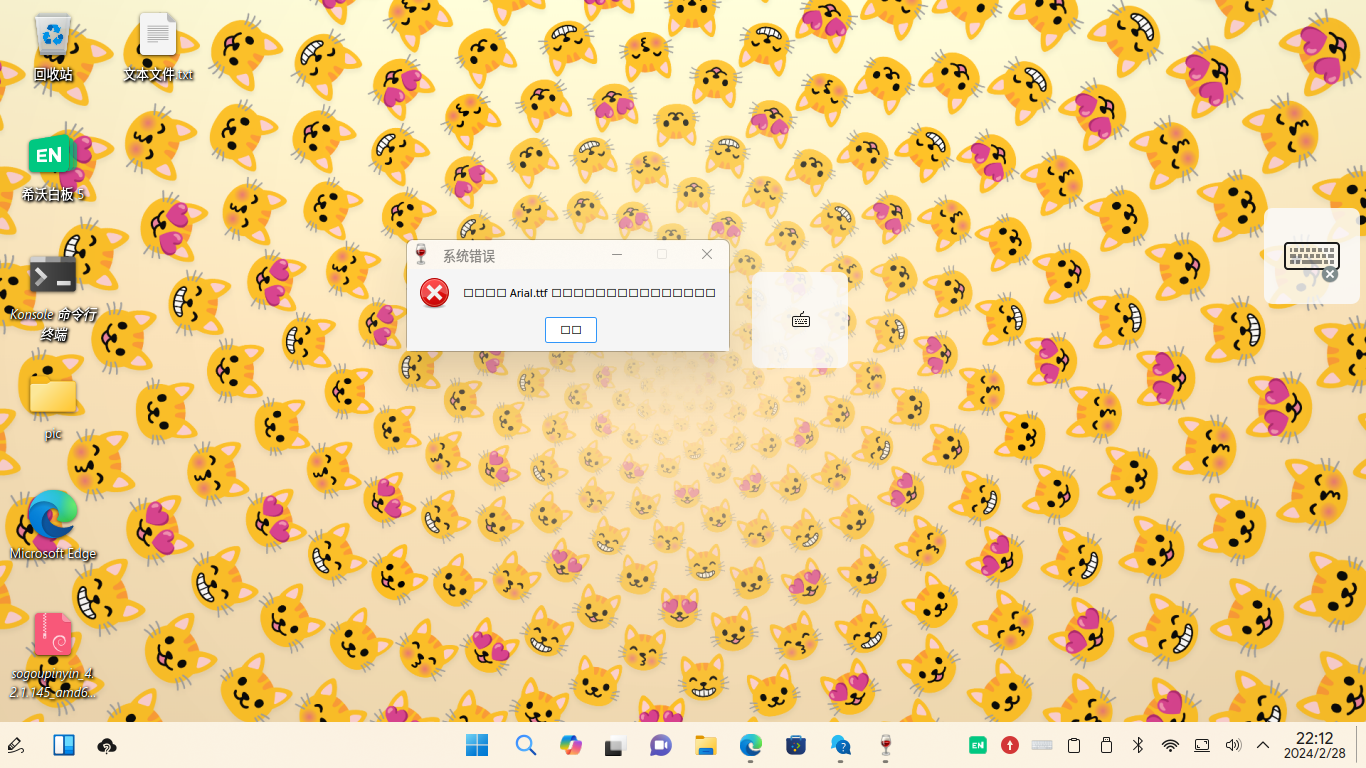Launch 希沃白板 5 from the desktop
The height and width of the screenshot is (768, 1366).
(53, 168)
